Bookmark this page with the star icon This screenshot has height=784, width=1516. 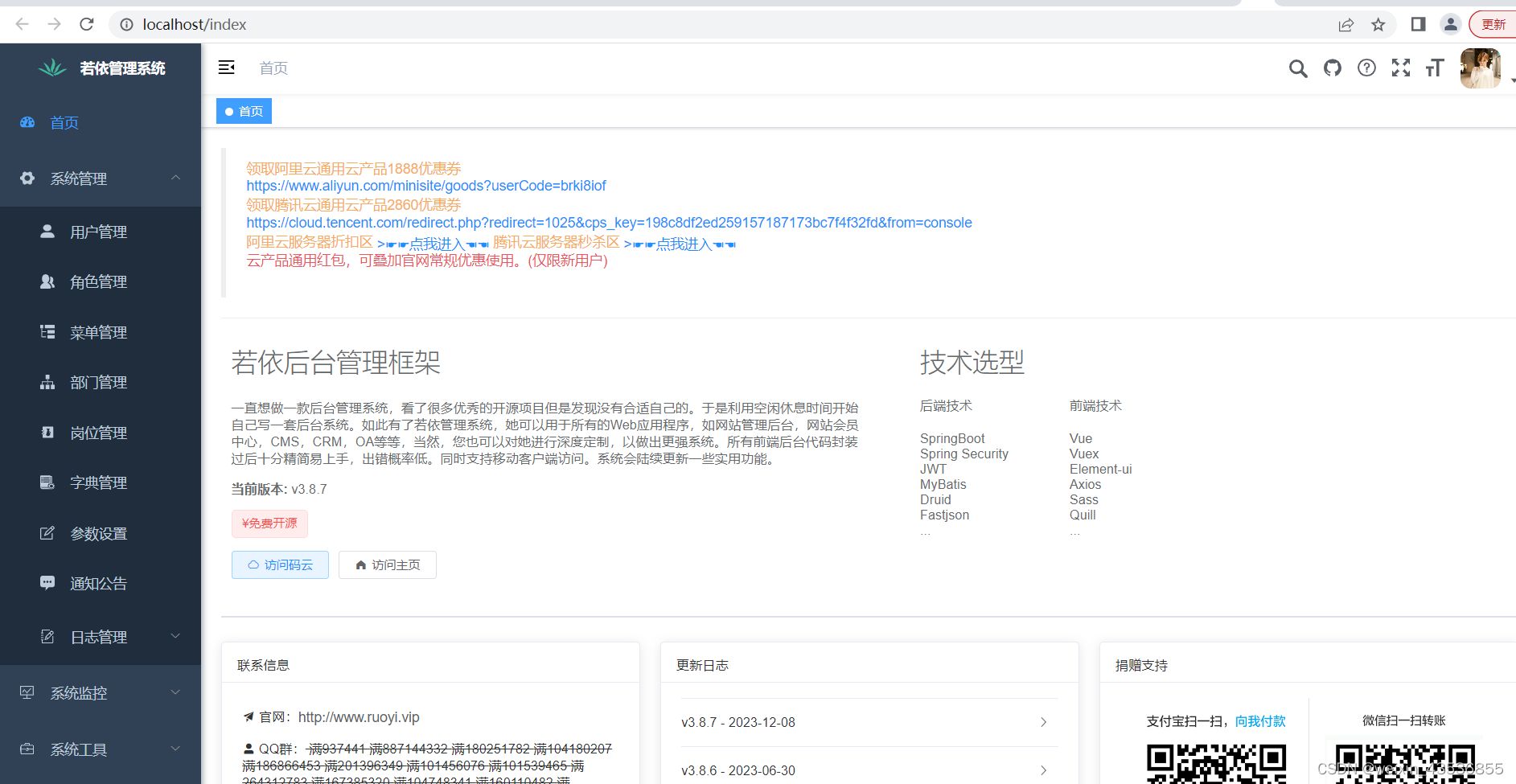tap(1378, 25)
